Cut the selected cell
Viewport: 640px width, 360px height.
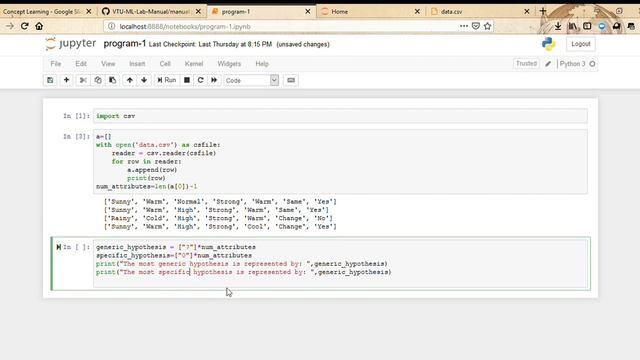[83, 80]
